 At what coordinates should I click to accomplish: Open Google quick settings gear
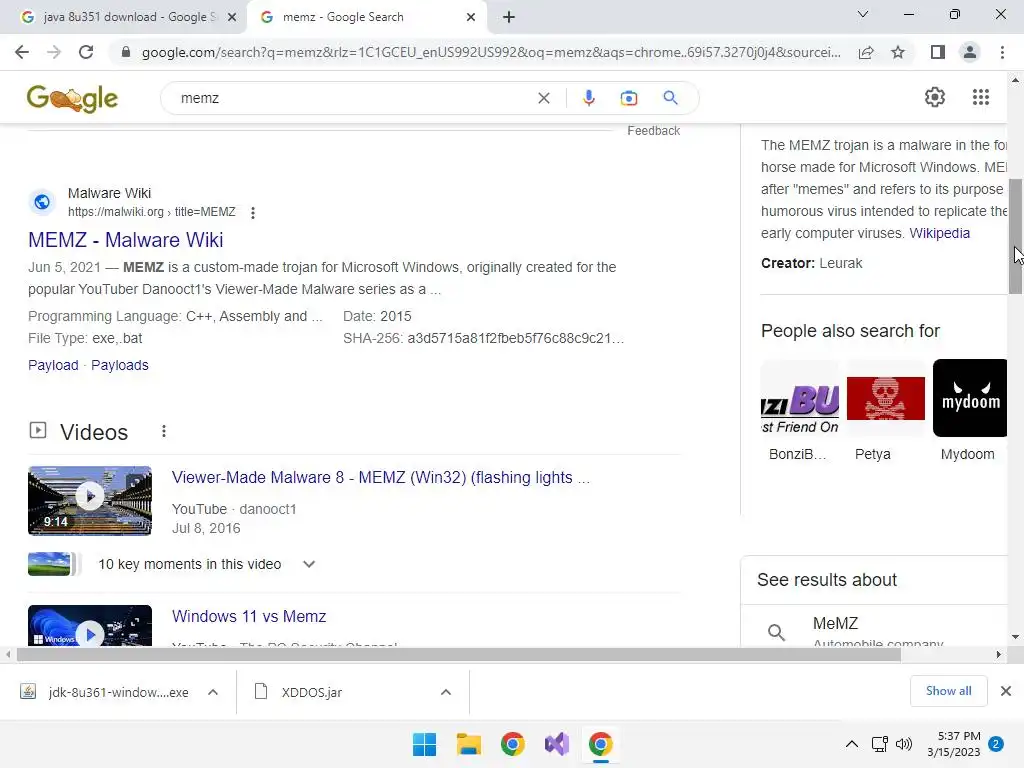coord(935,97)
